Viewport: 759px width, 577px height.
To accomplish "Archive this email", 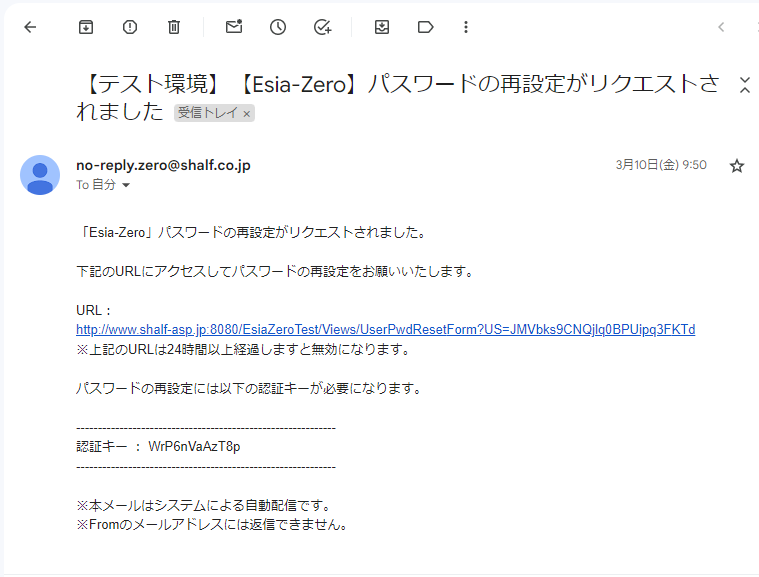I will click(x=86, y=27).
